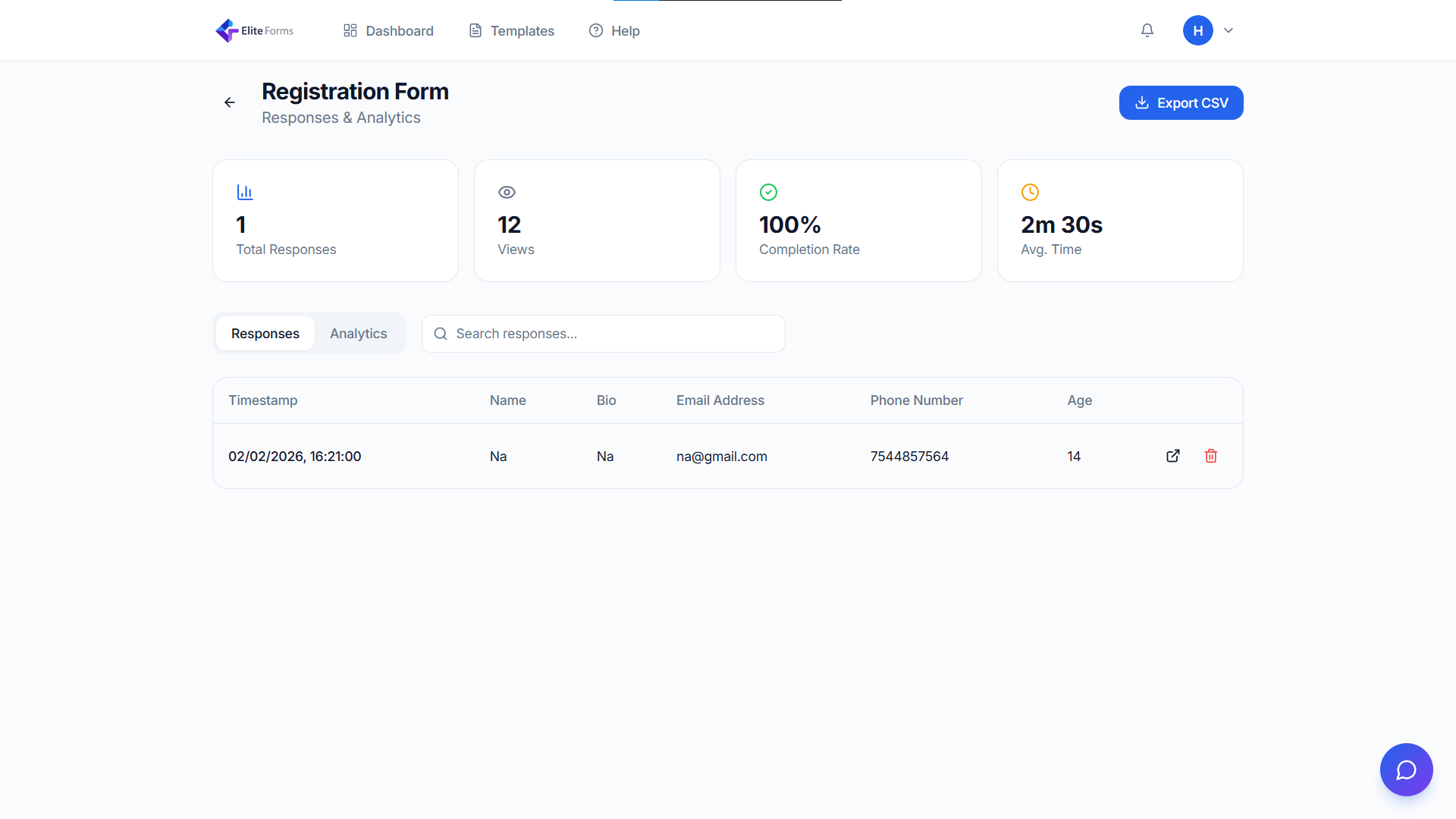Click the Dashboard grid icon

(x=350, y=30)
